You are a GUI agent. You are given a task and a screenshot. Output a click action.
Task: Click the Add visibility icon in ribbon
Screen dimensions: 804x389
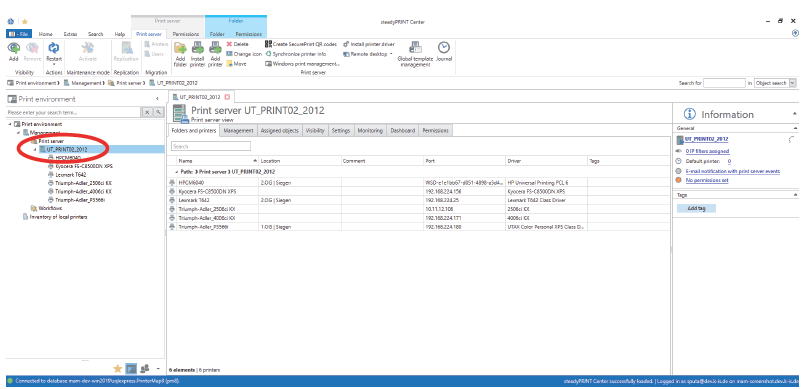click(14, 48)
